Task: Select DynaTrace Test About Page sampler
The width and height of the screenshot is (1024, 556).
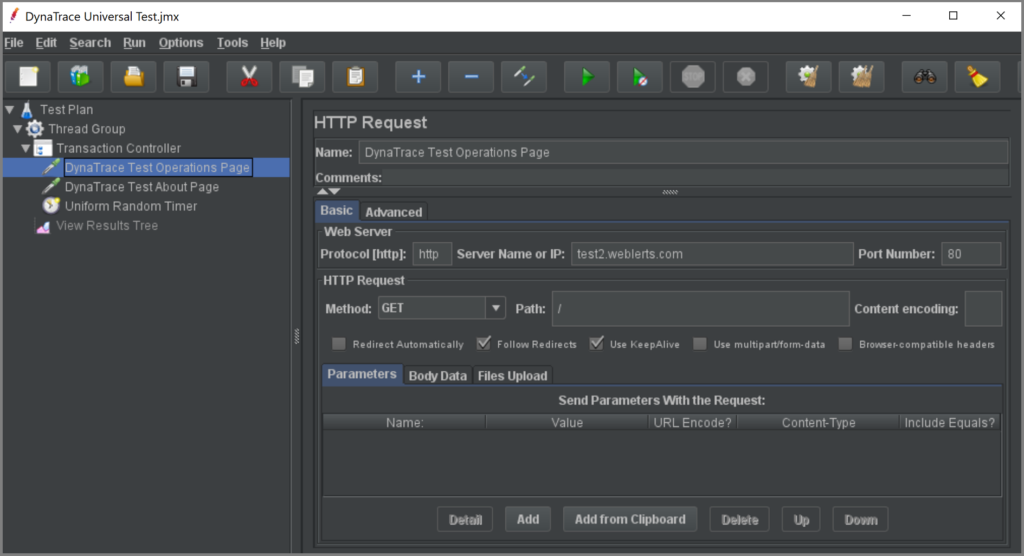Action: (x=141, y=187)
